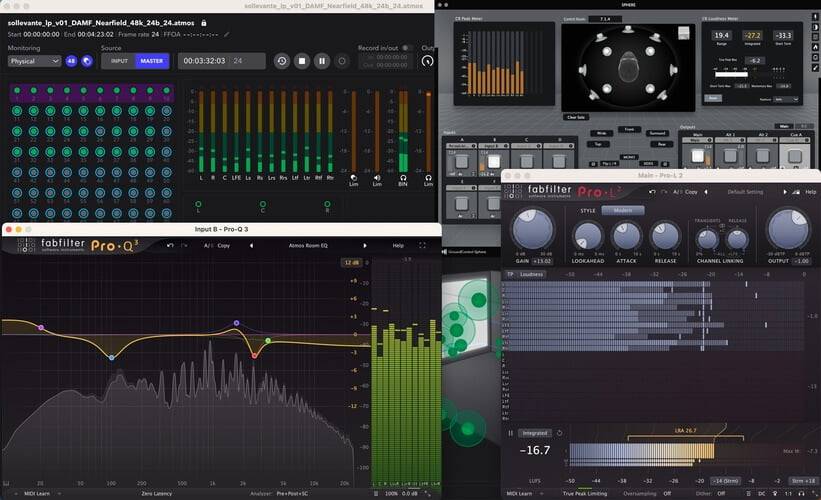This screenshot has height=500, width=821.
Task: Open the Modern style selector in Pro-L 2
Action: click(623, 210)
